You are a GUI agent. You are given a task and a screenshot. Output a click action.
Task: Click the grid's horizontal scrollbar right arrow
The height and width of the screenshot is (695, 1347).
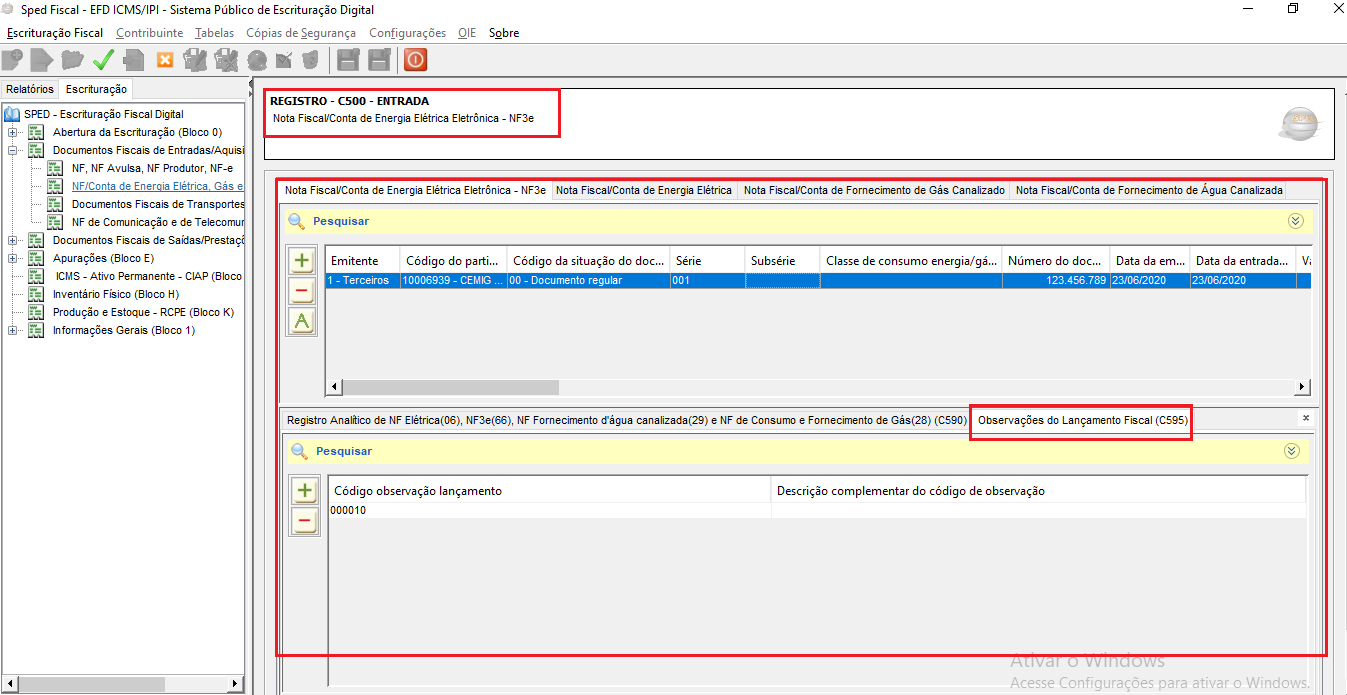click(x=1302, y=387)
